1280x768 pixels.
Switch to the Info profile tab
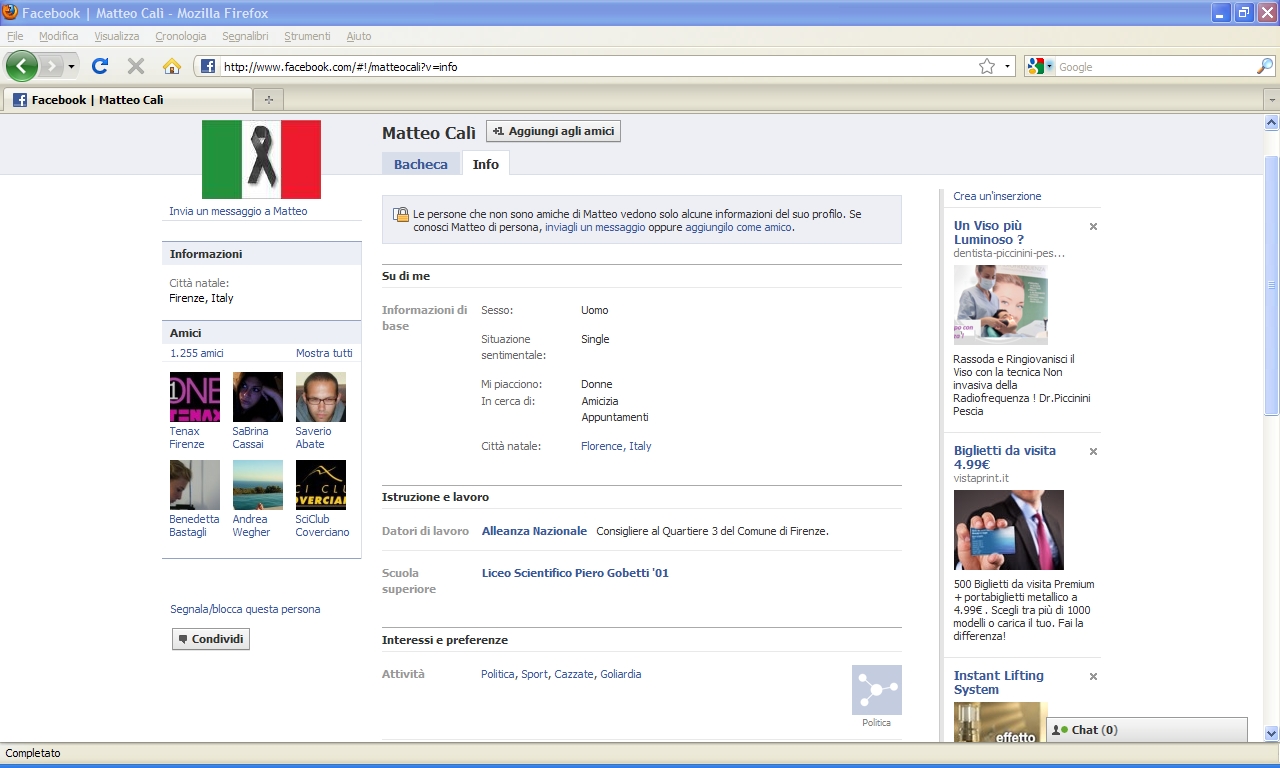(486, 164)
